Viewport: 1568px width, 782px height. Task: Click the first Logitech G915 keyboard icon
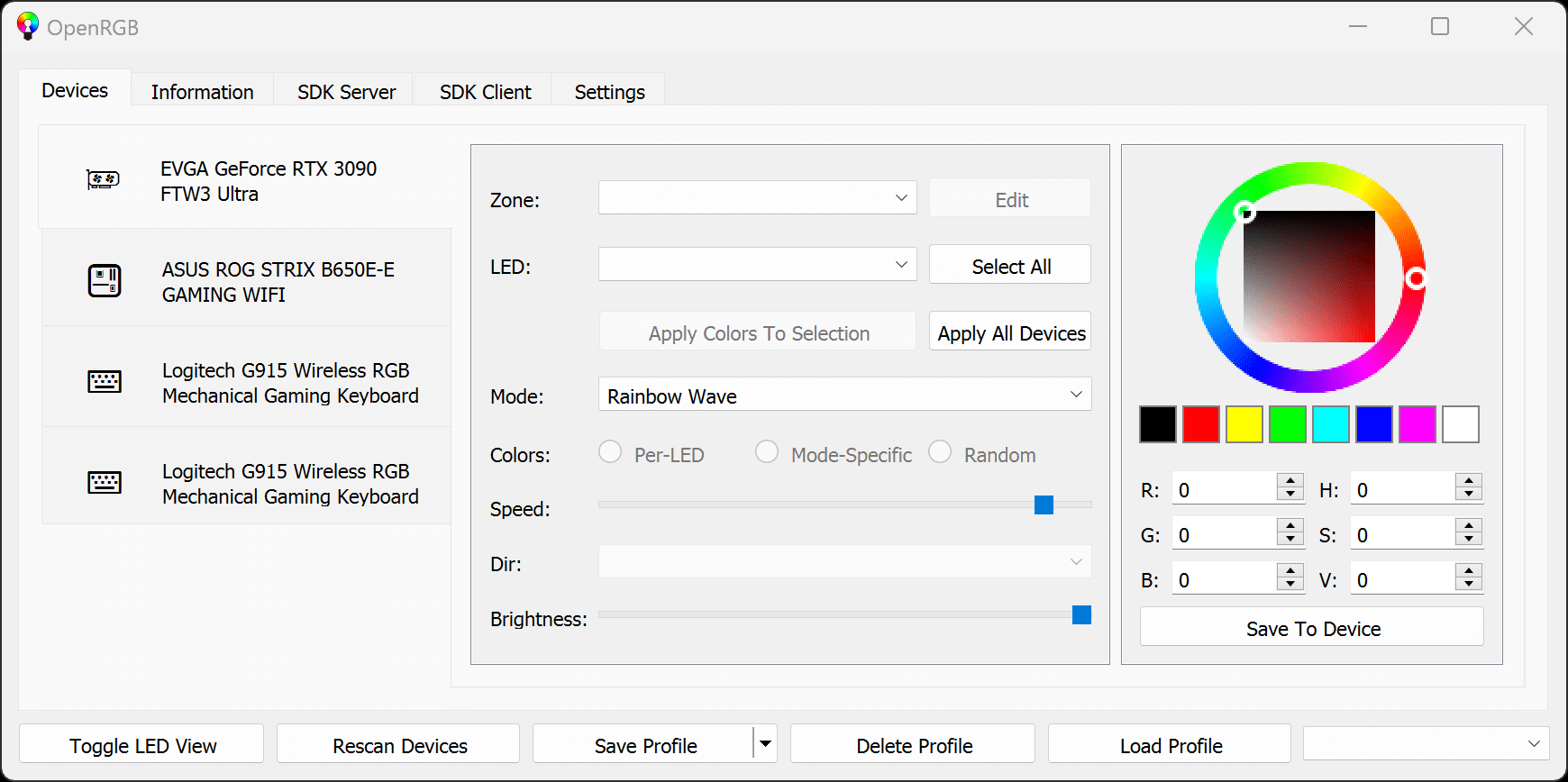tap(105, 382)
